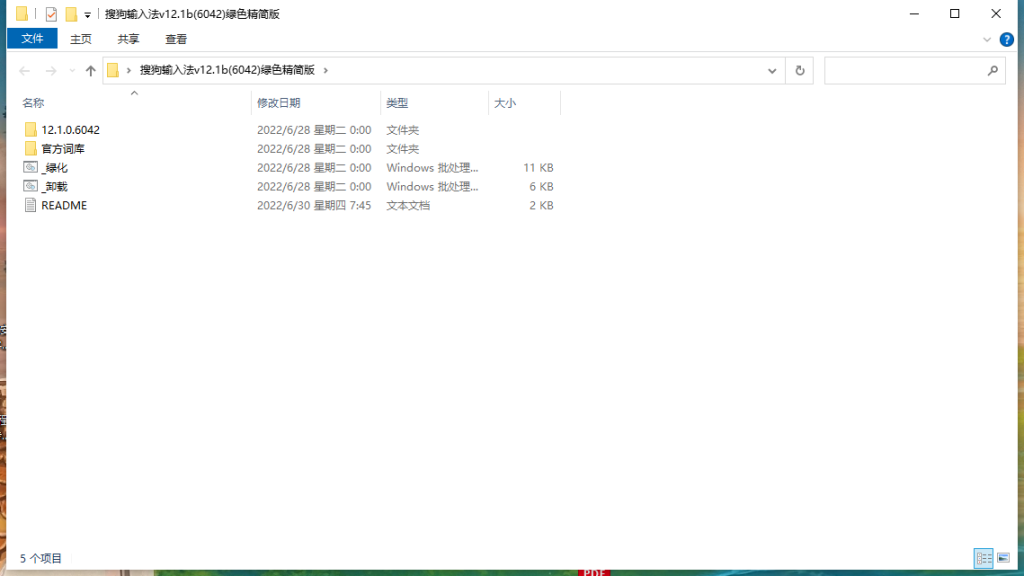Select the README text document
Screen dimensions: 1024x576
tap(64, 205)
